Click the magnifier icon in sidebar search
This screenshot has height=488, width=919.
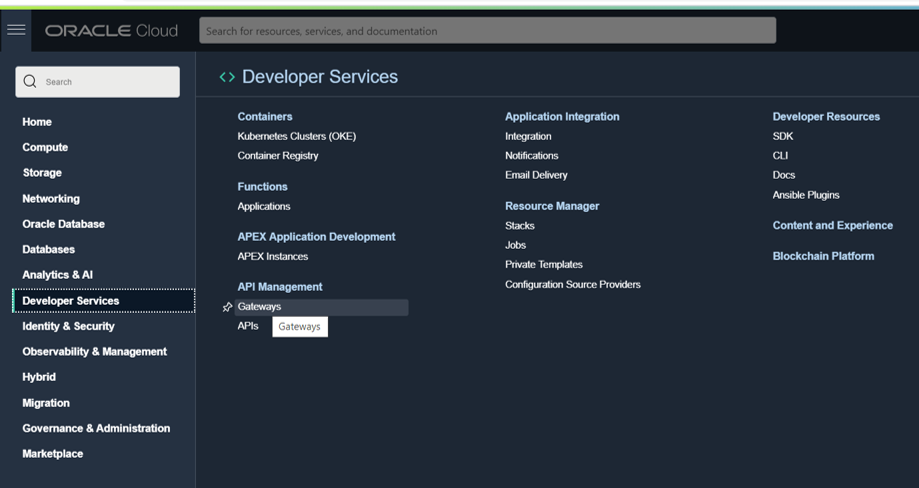[30, 81]
